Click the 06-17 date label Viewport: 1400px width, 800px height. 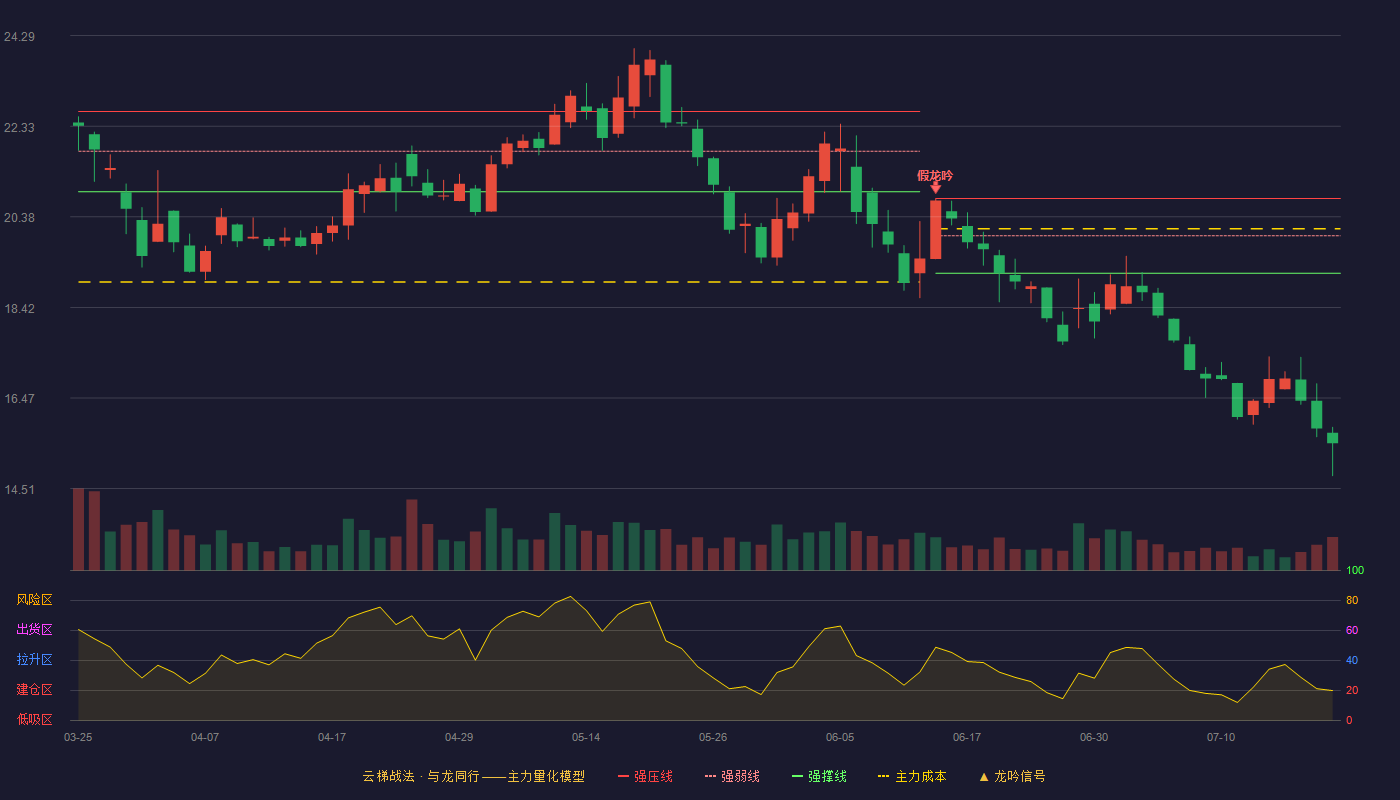967,737
